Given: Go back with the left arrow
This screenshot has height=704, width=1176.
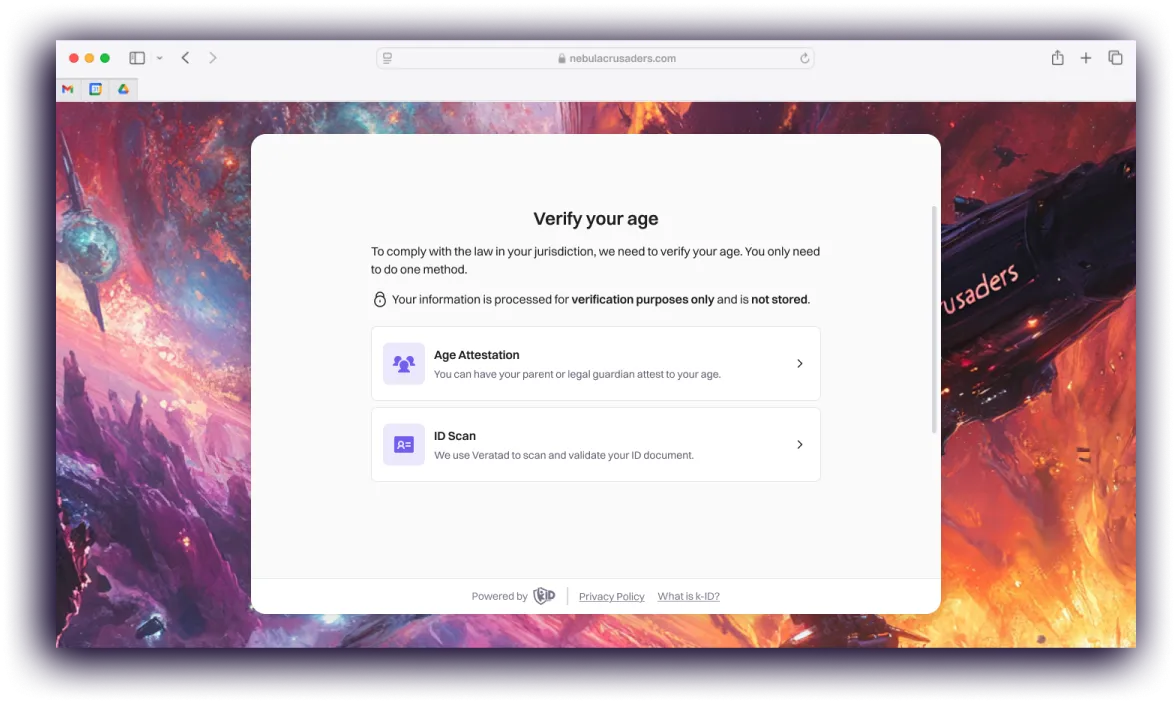Looking at the screenshot, I should pyautogui.click(x=185, y=58).
